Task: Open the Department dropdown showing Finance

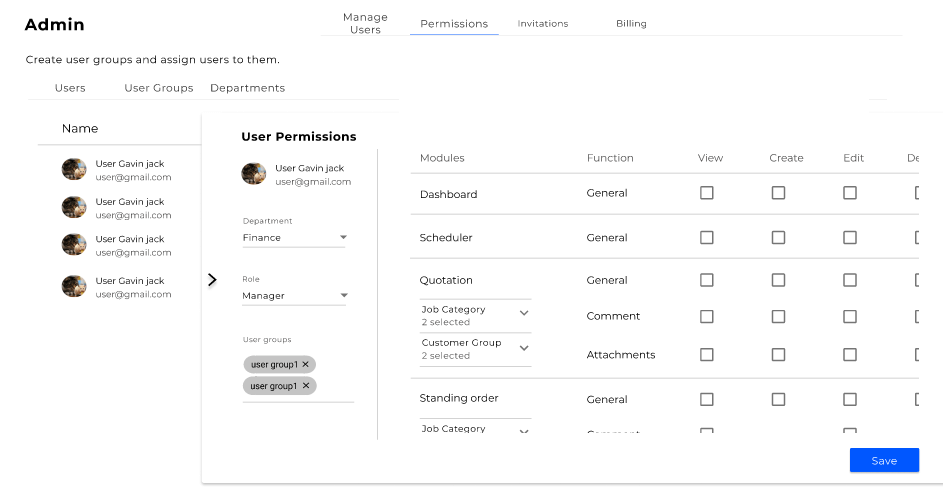Action: pyautogui.click(x=294, y=238)
